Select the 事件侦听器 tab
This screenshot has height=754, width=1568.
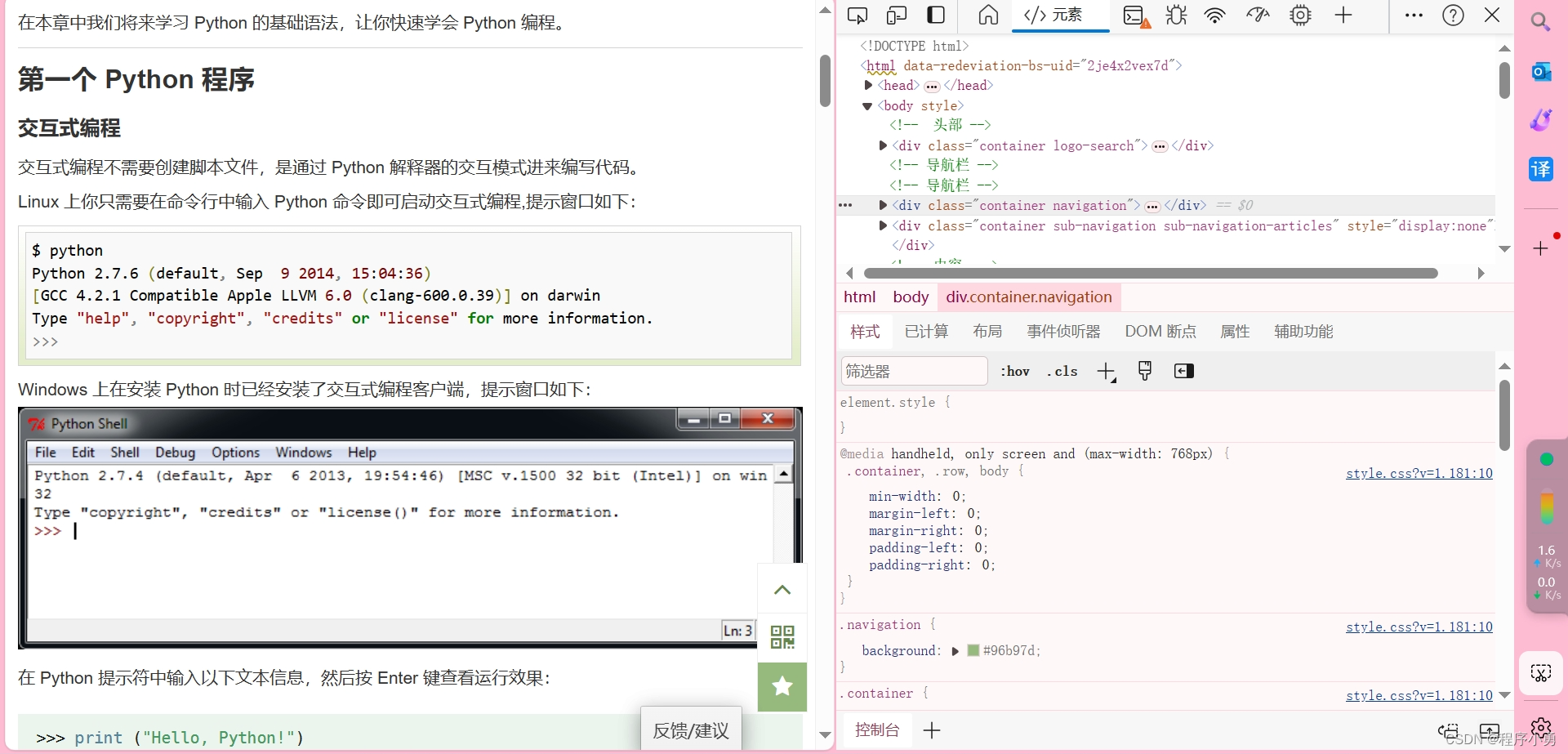[1063, 332]
